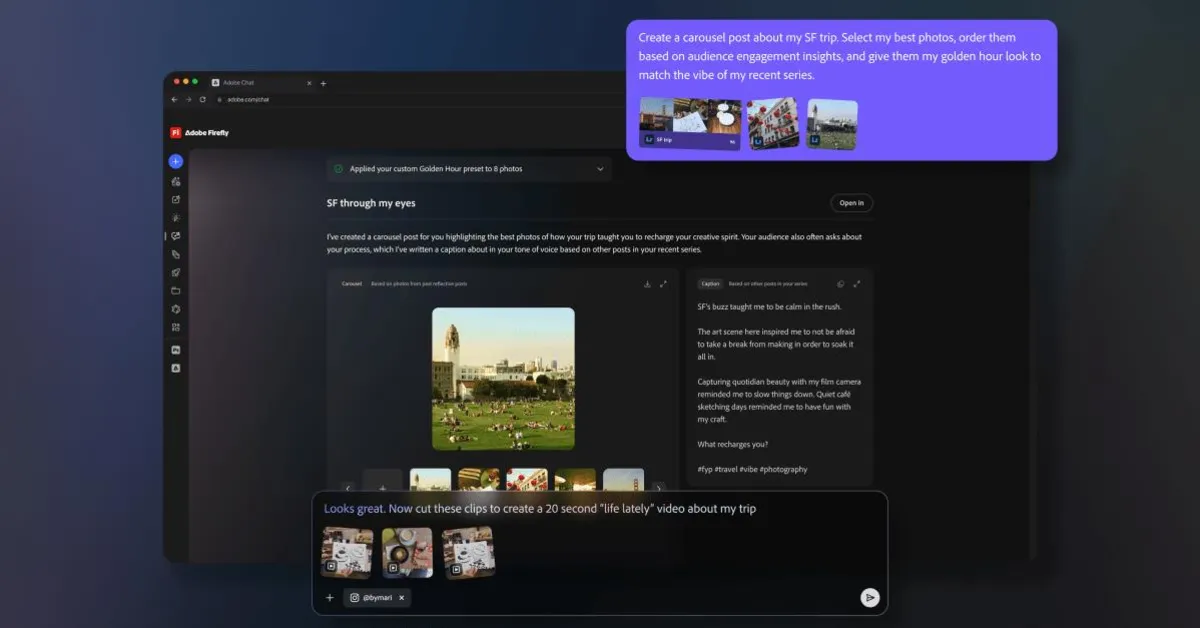Click the settings gear icon in the sidebar
Viewport: 1200px width, 628px height.
176,308
